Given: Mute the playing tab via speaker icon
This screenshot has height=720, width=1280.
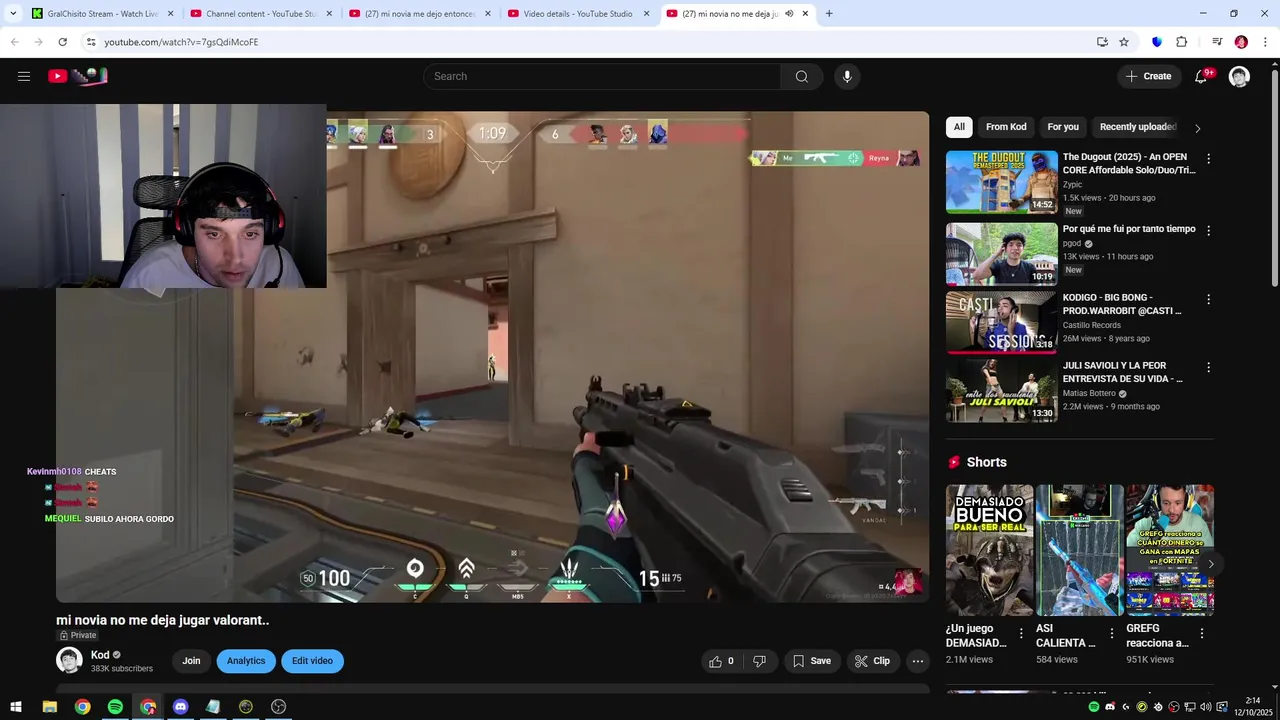Looking at the screenshot, I should (x=788, y=14).
